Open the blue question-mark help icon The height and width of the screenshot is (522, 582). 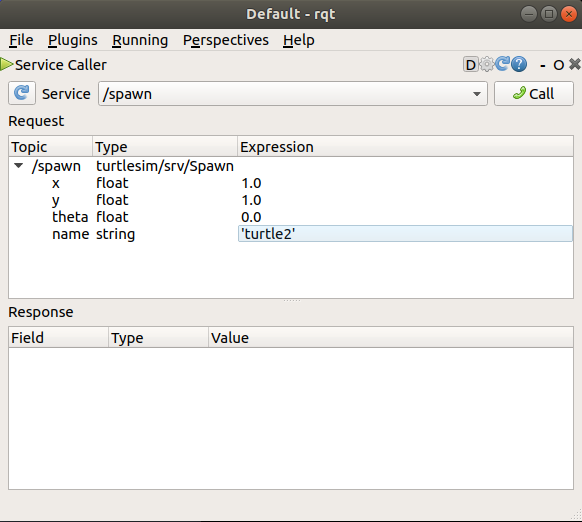tap(519, 65)
